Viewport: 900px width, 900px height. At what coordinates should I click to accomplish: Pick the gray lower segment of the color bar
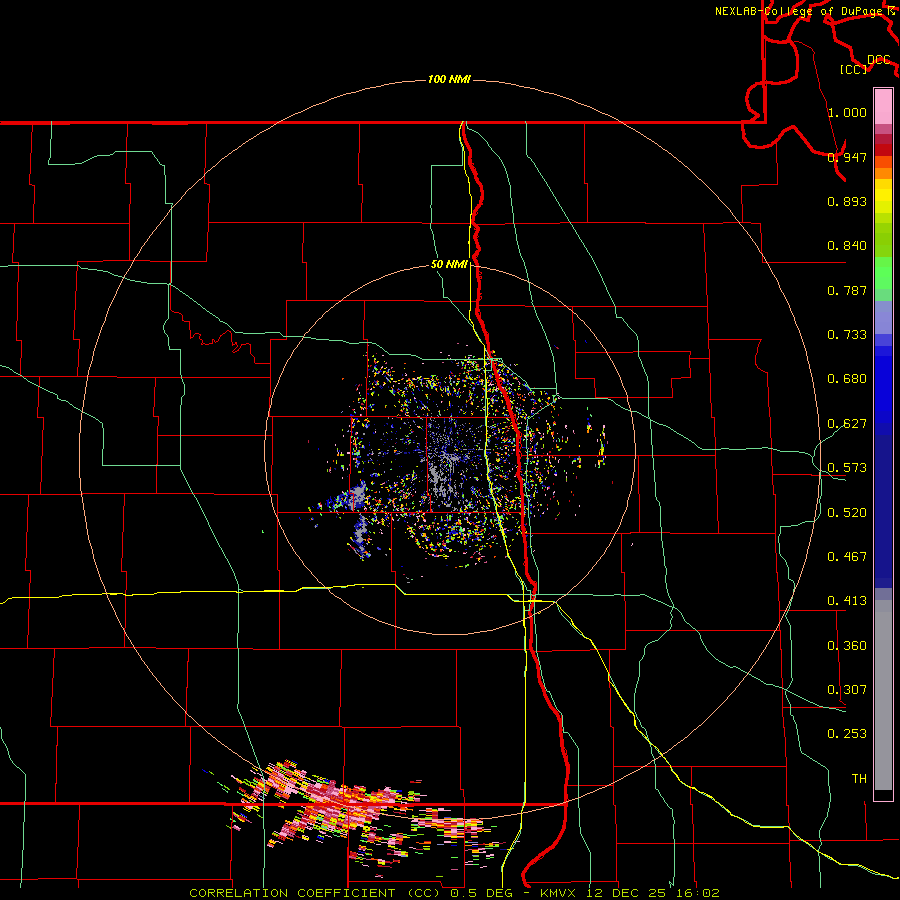[x=883, y=695]
